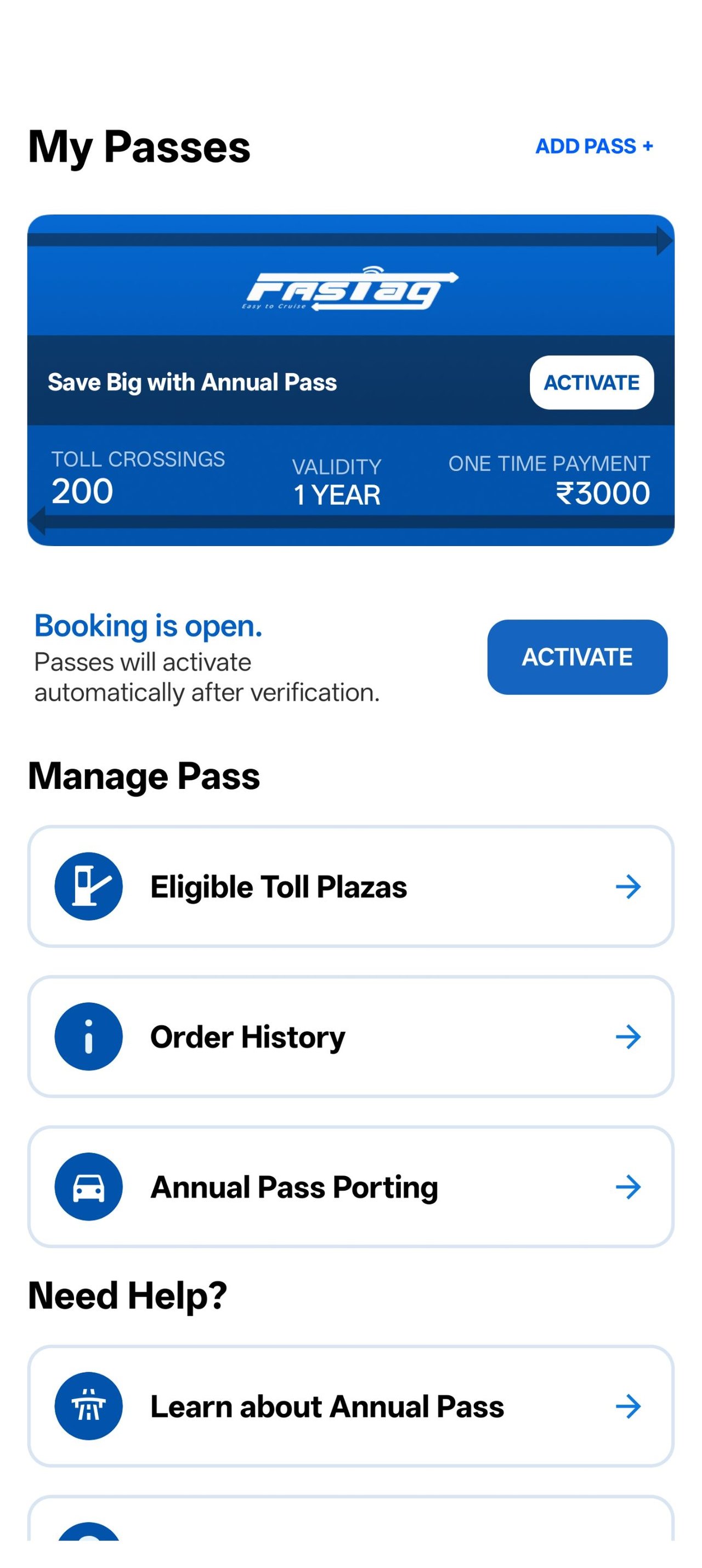702x1568 pixels.
Task: Click the arrow beside Eligible Toll Plazas
Action: (x=628, y=887)
